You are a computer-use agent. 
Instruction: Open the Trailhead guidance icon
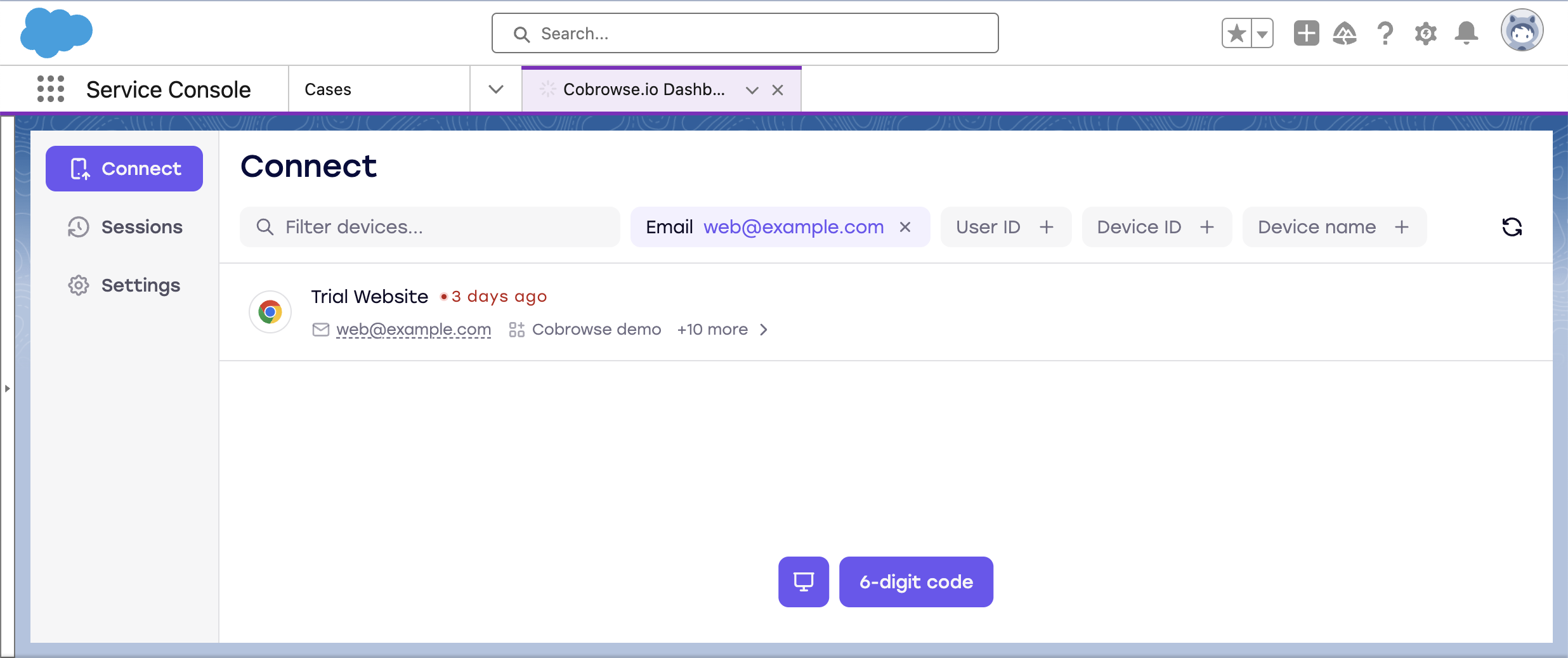pos(1345,33)
